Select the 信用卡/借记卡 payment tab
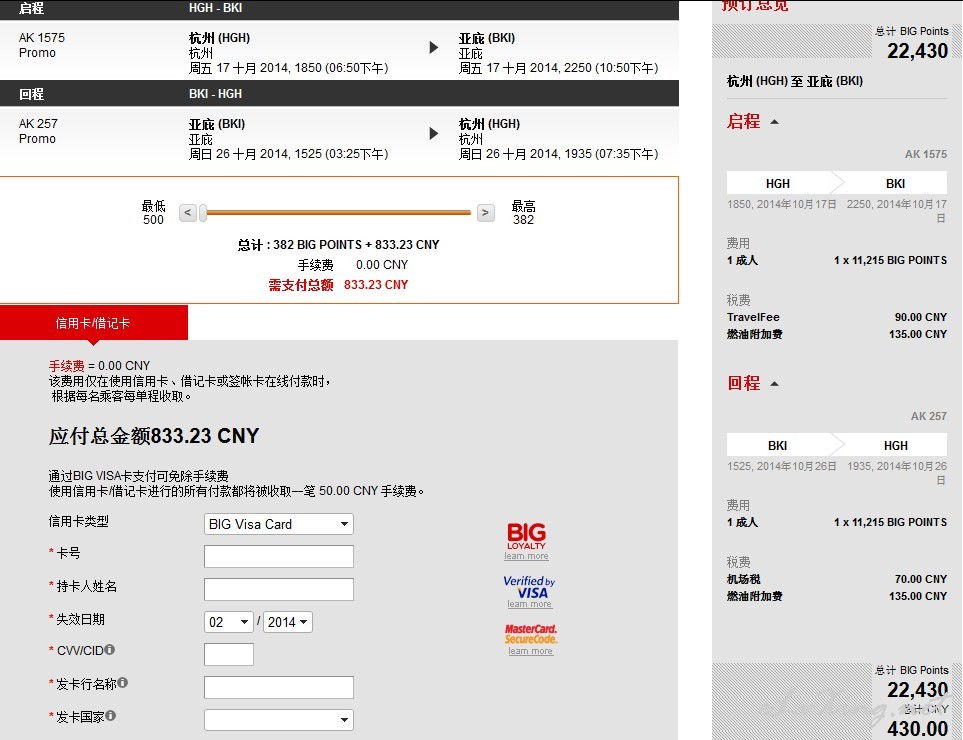 click(93, 323)
